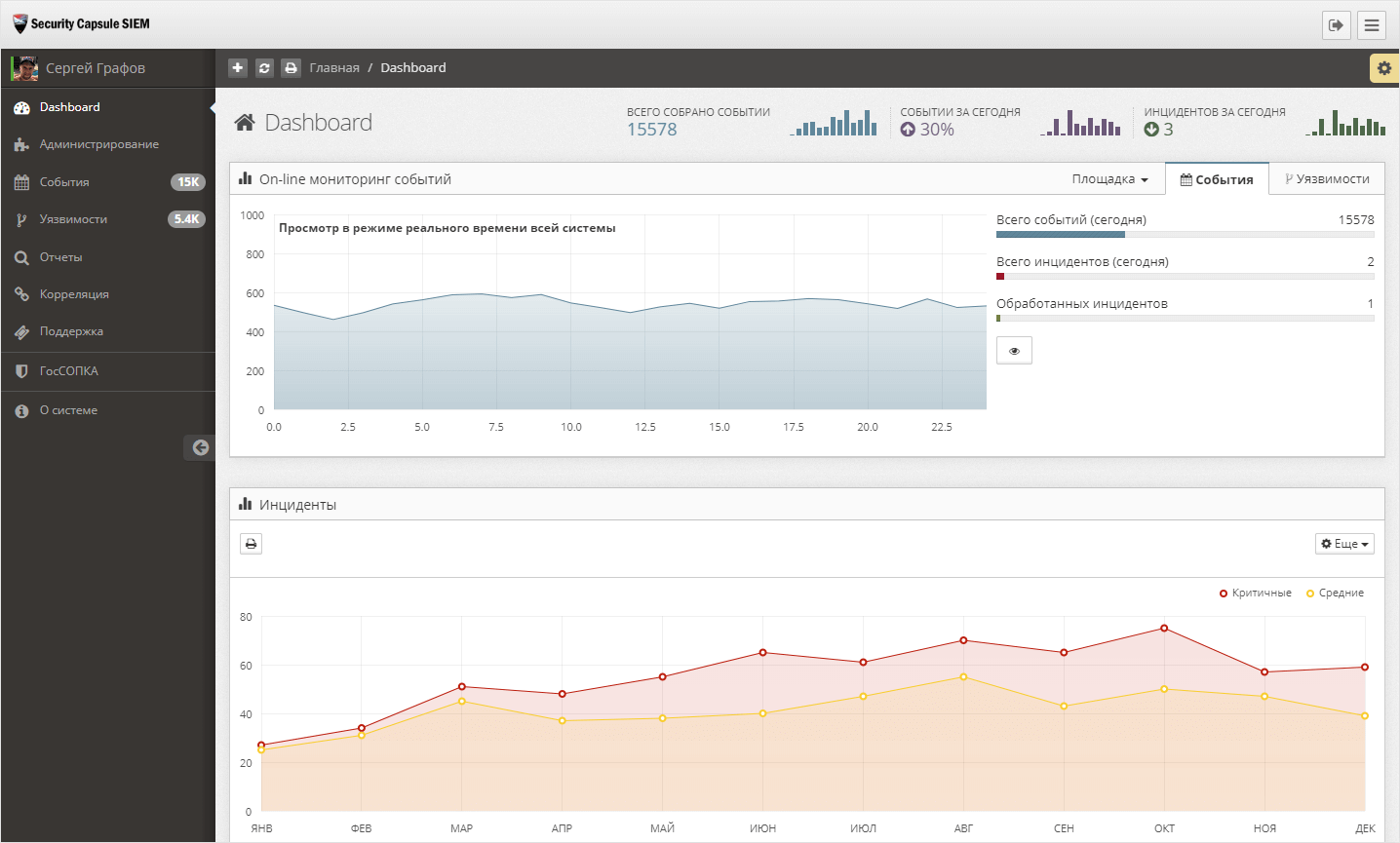Collapse the sidebar with the arrow button
This screenshot has width=1400, height=843.
point(200,447)
